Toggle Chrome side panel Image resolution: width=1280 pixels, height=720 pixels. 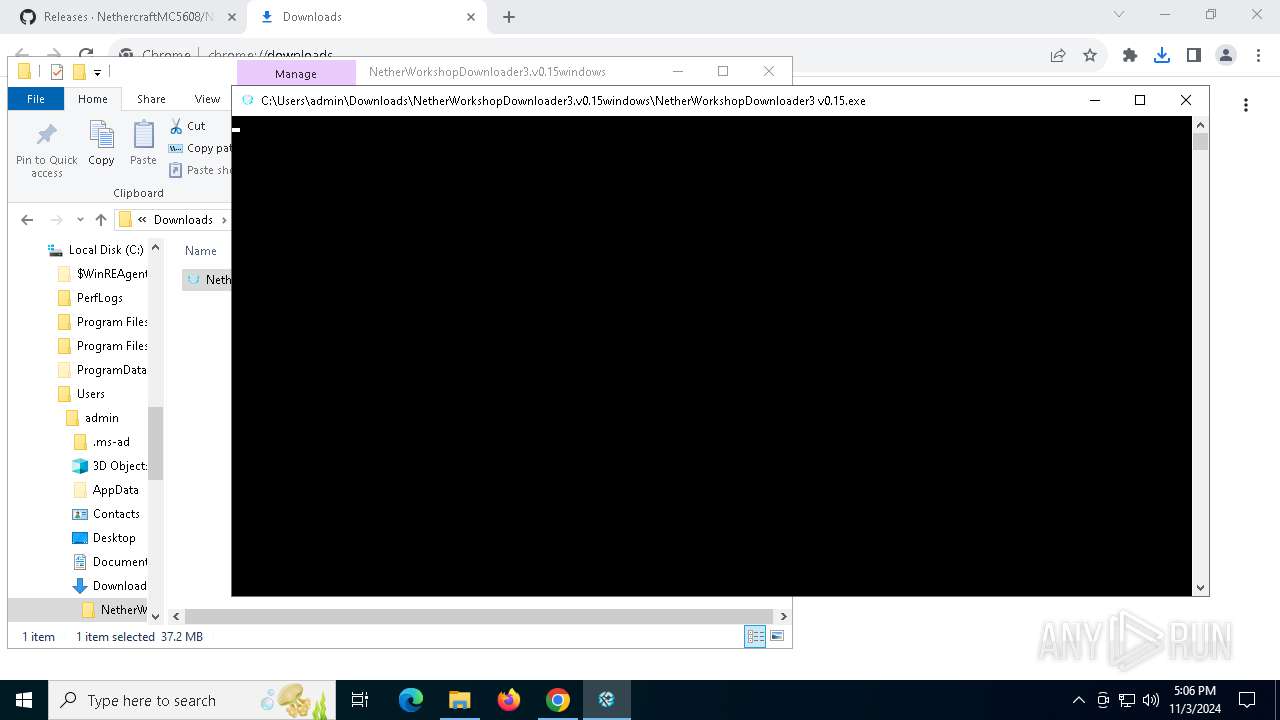click(x=1194, y=55)
